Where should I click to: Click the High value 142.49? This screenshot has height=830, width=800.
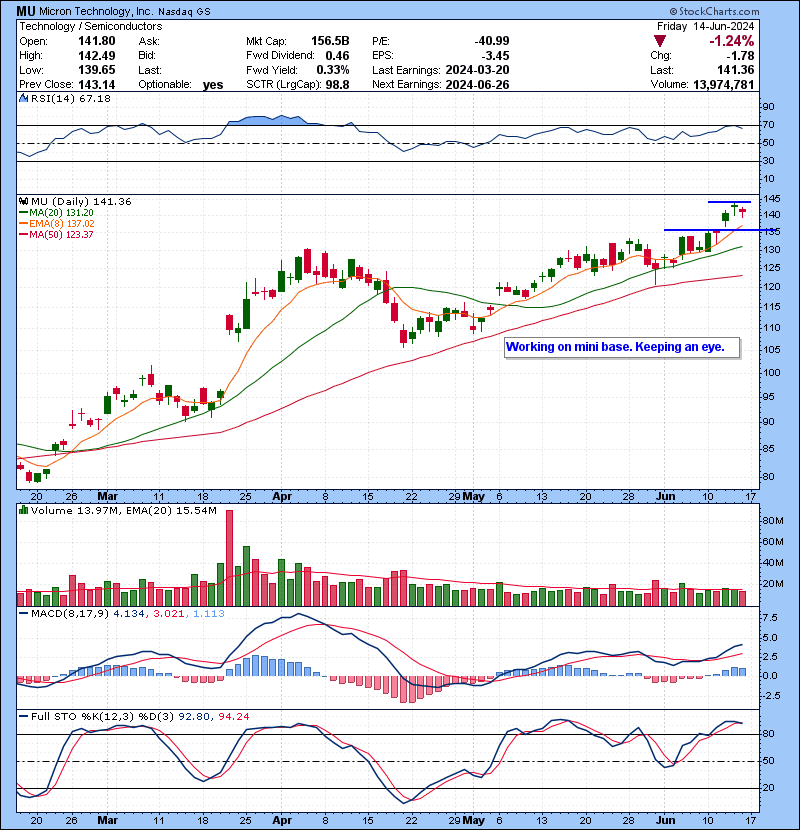[96, 56]
